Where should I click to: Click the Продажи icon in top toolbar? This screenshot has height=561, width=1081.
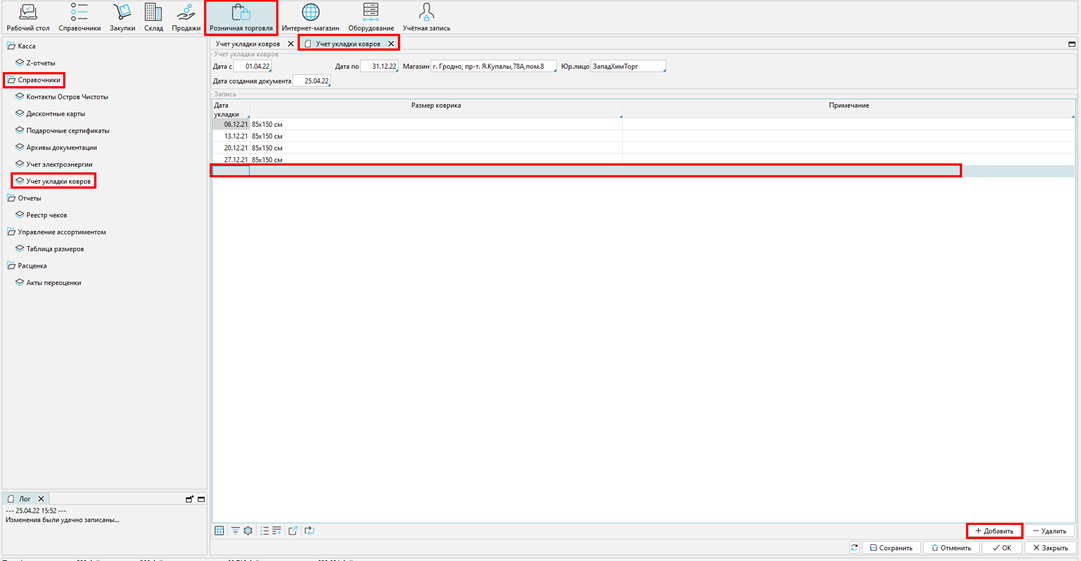(x=186, y=17)
